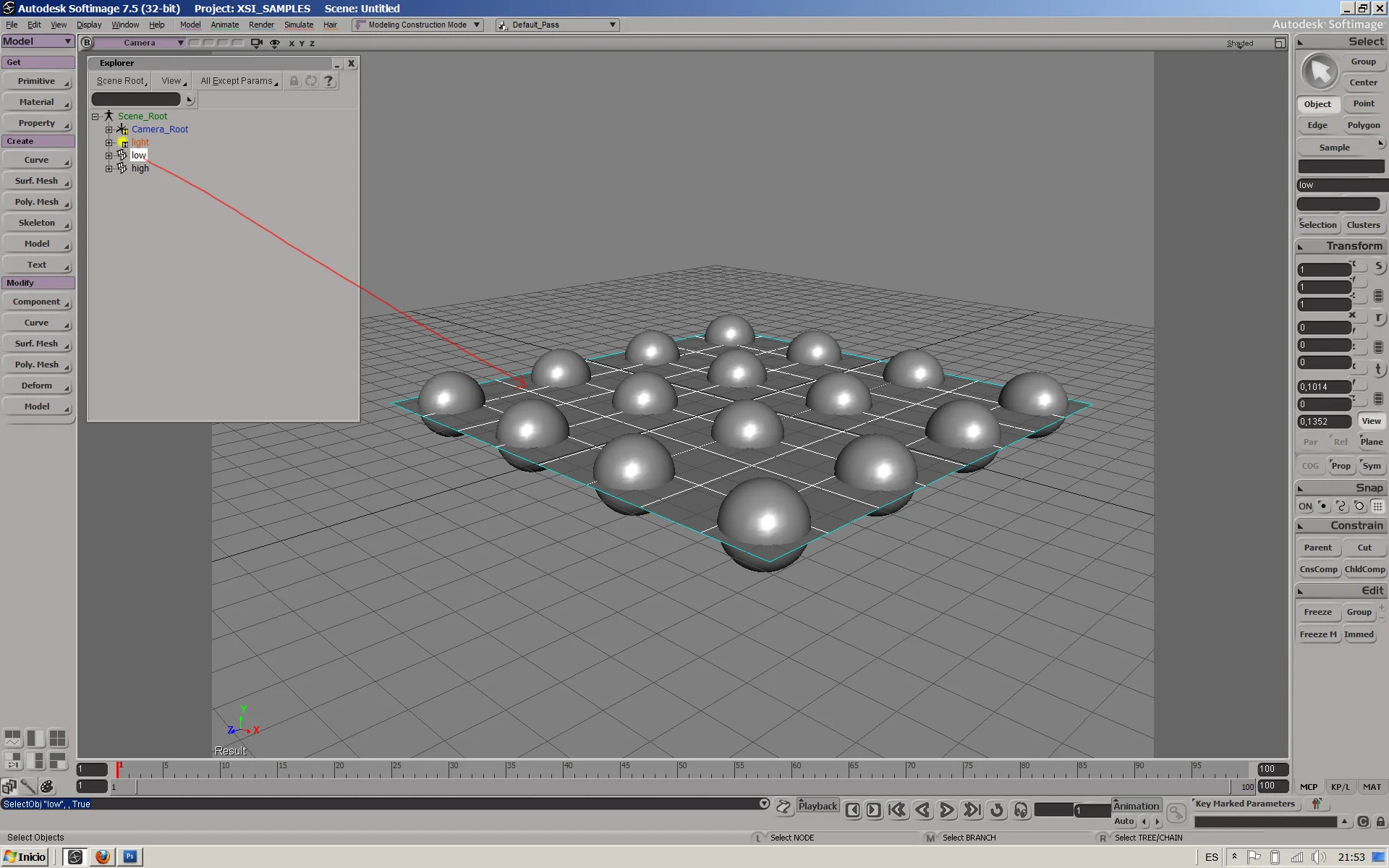Step to next frame button
This screenshot has width=1389, height=868.
click(874, 810)
